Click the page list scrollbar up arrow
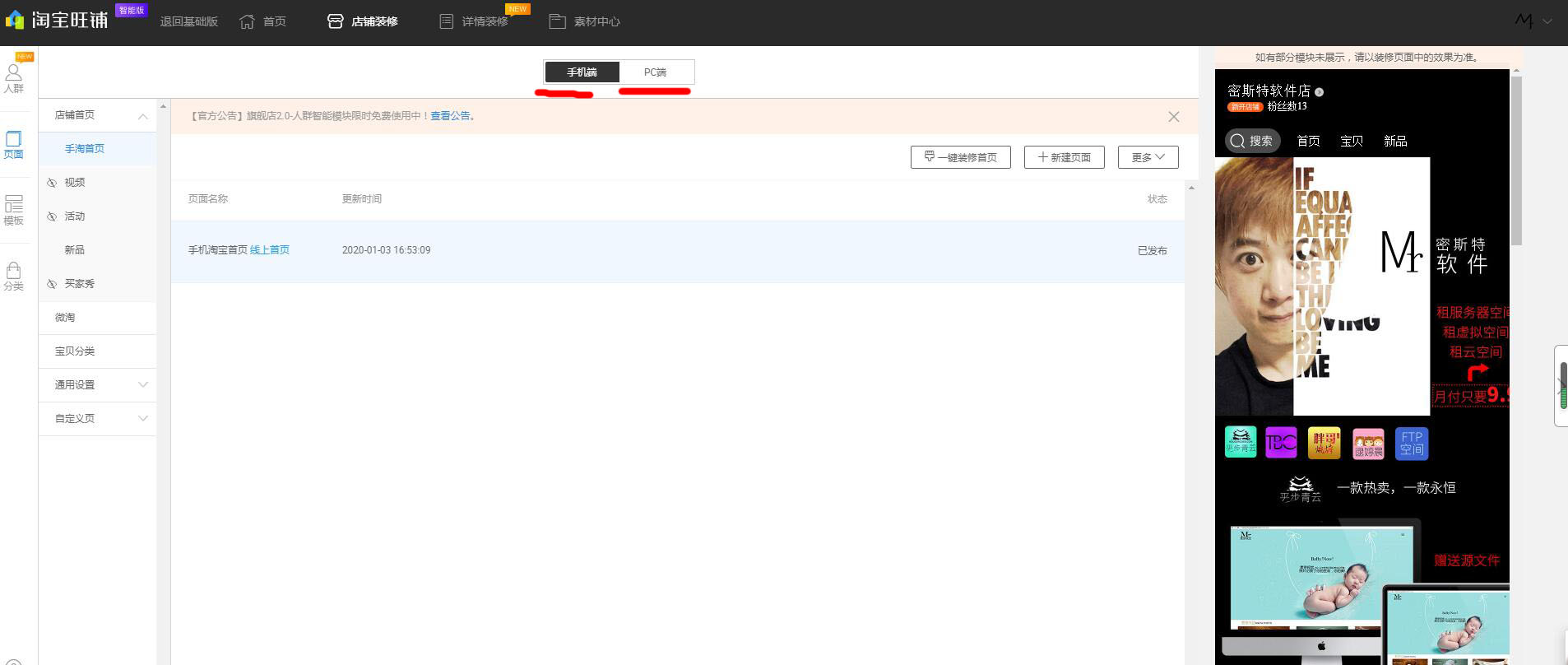The height and width of the screenshot is (665, 1568). 1191,188
